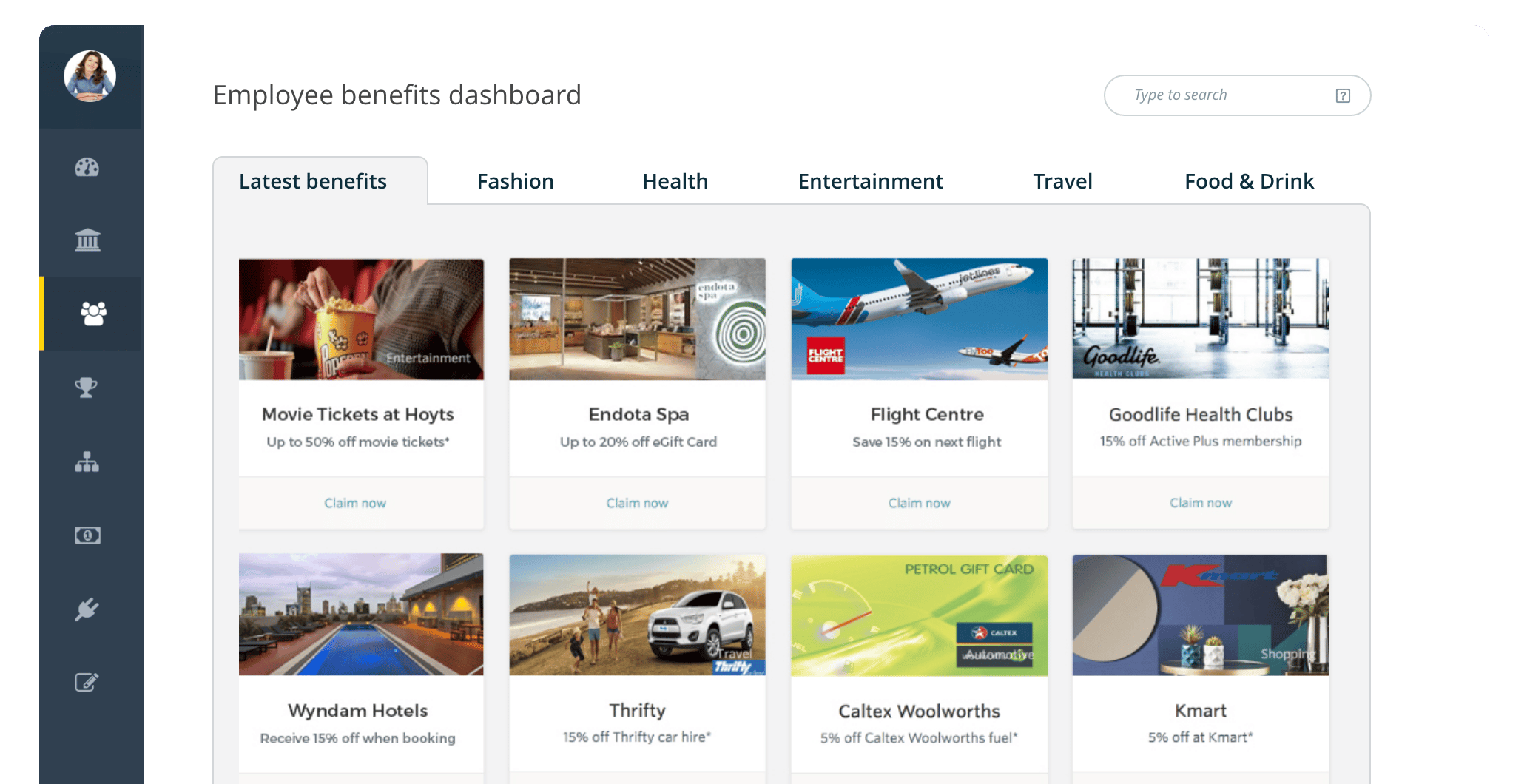Screen dimensions: 1527x784
Task: Open the bank building icon in sidebar
Action: pyautogui.click(x=87, y=240)
